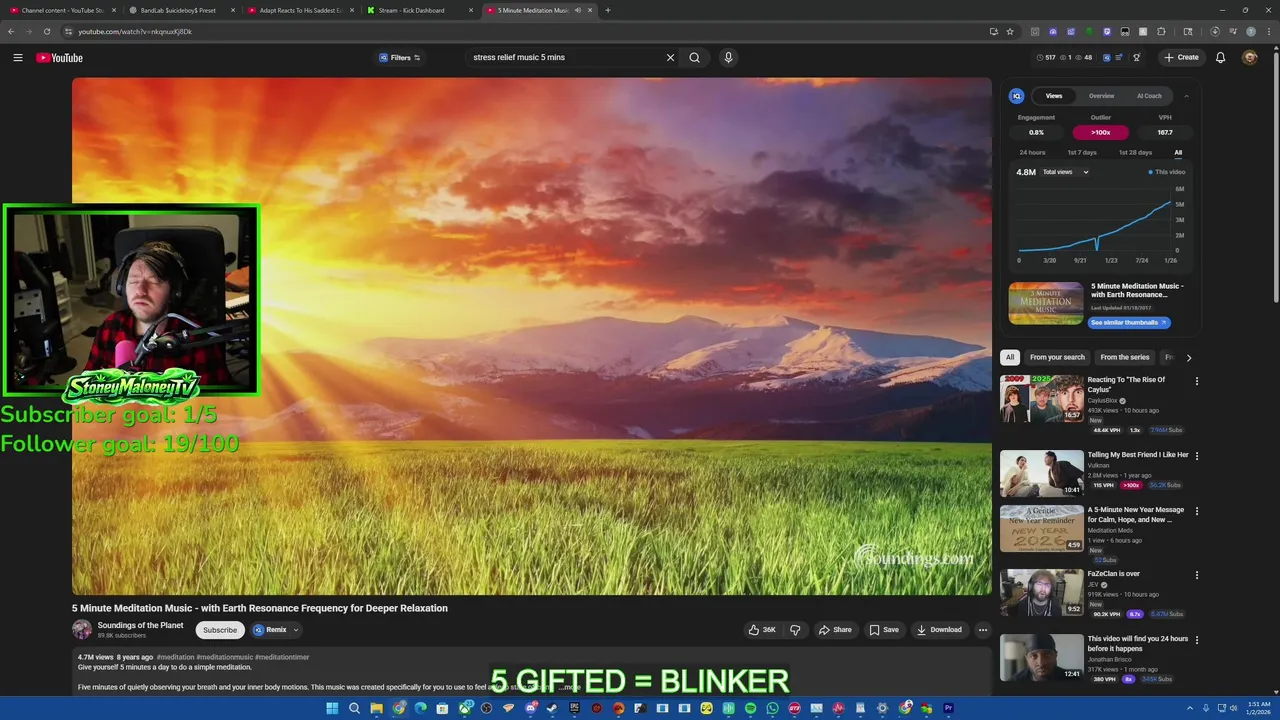Toggle the This video chart legend
The image size is (1280, 720).
click(x=1167, y=172)
